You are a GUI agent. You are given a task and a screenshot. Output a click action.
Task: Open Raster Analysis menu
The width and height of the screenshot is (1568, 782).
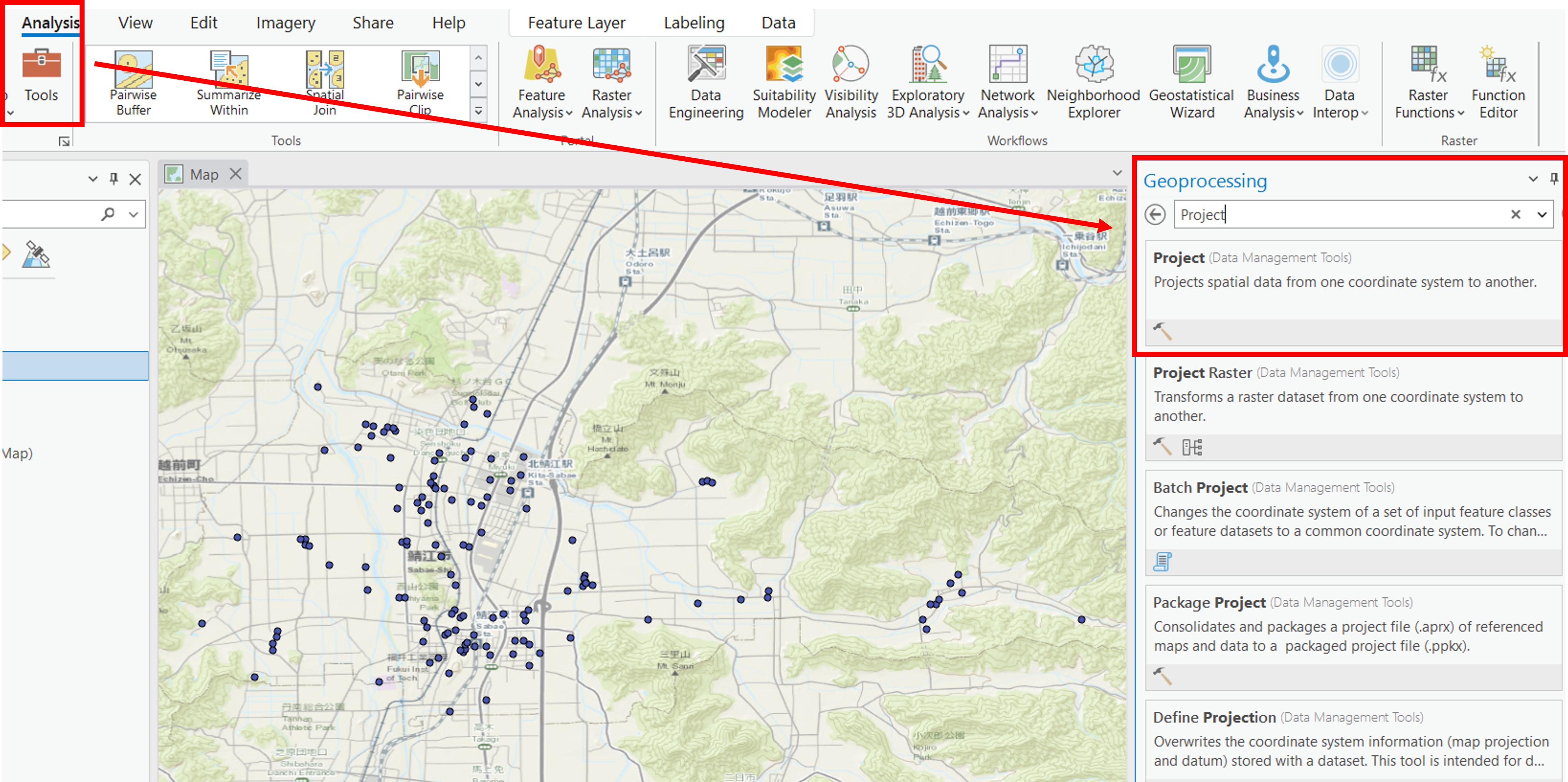[x=612, y=82]
